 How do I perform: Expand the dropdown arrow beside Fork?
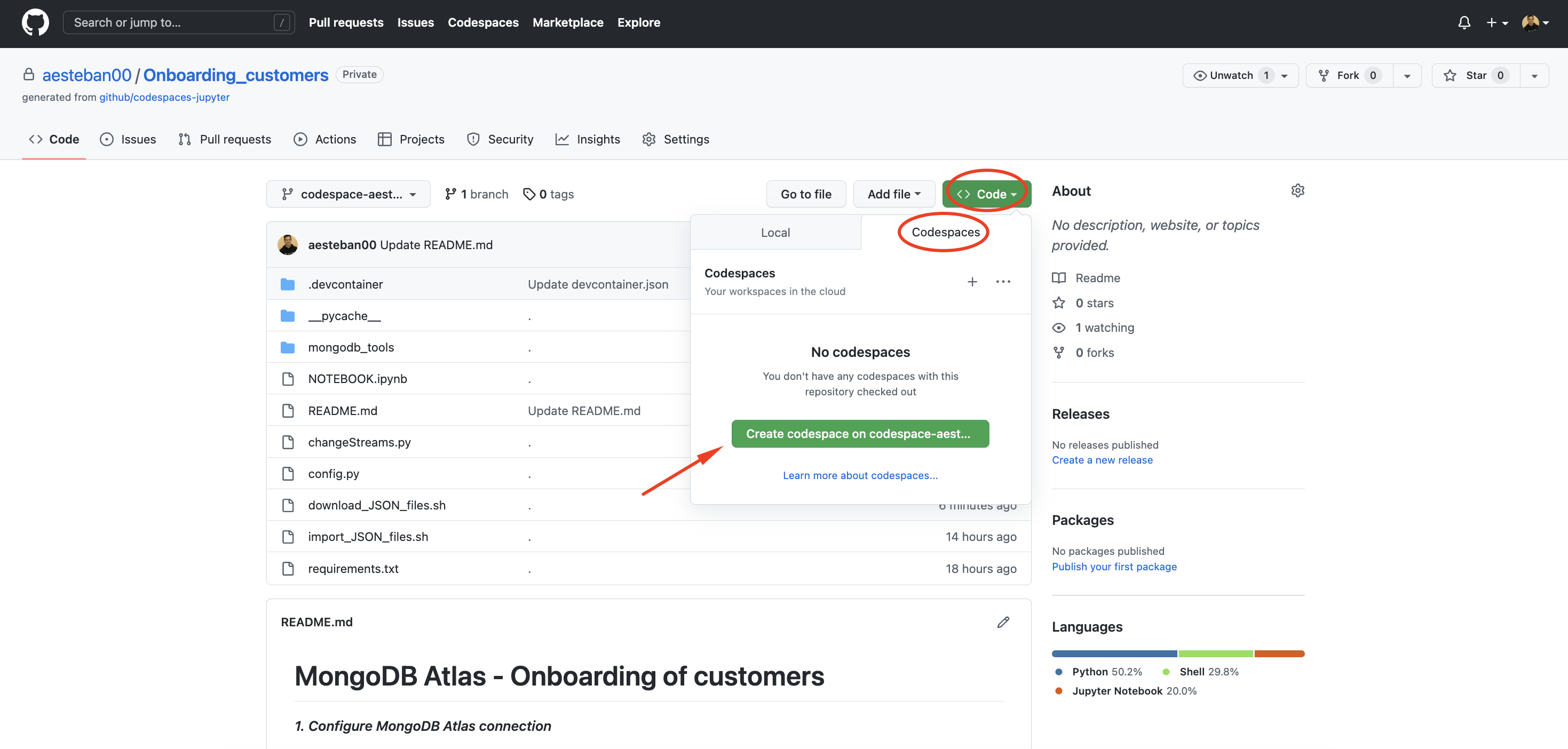(x=1407, y=76)
